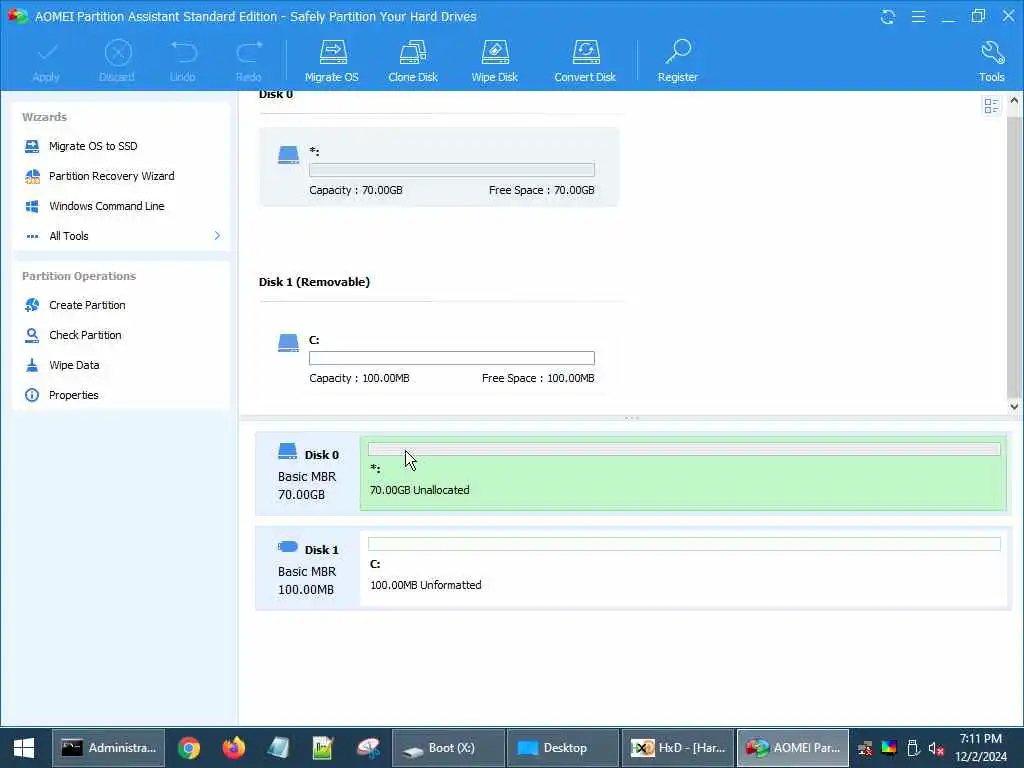Launch Chrome from the taskbar

189,748
